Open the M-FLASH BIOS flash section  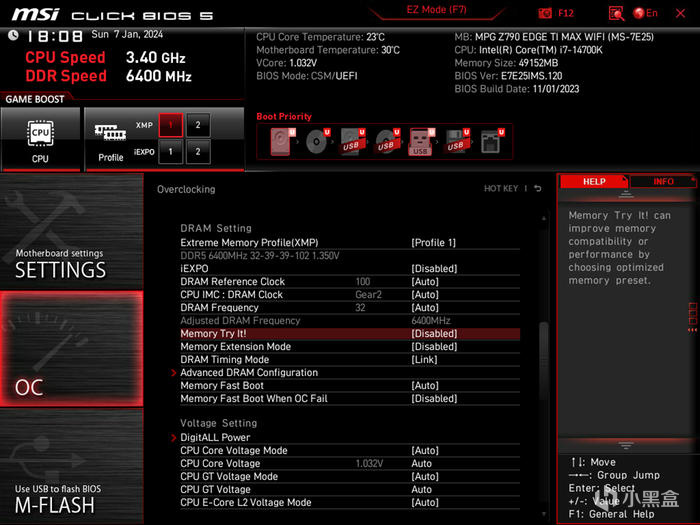(x=71, y=466)
